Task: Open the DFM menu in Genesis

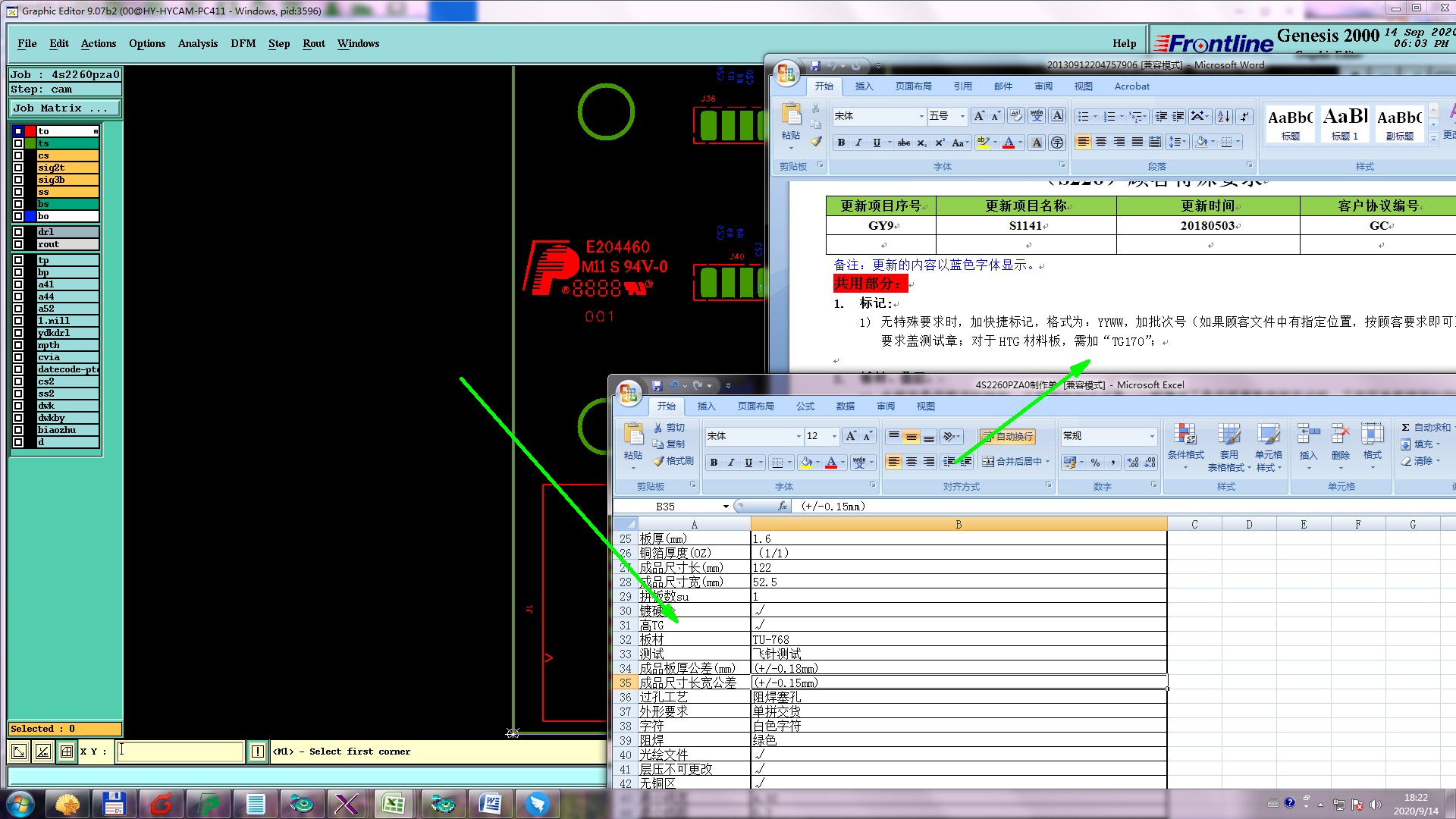Action: pos(243,43)
